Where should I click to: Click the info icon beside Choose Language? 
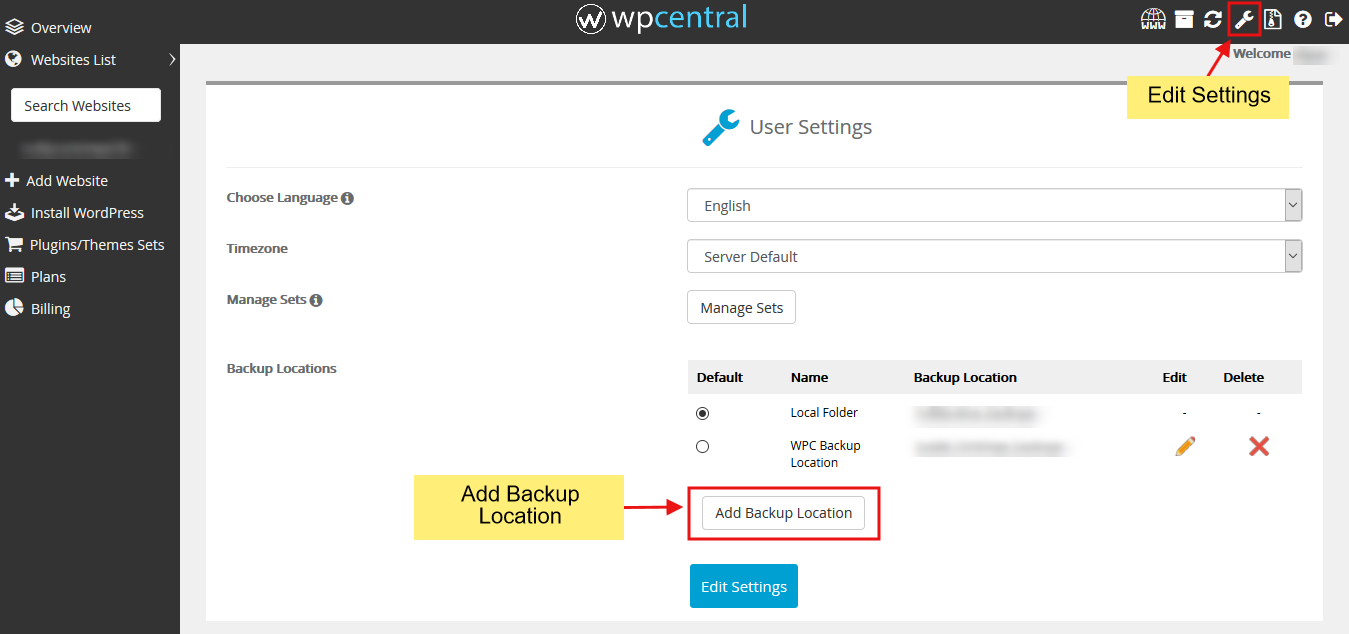[347, 198]
